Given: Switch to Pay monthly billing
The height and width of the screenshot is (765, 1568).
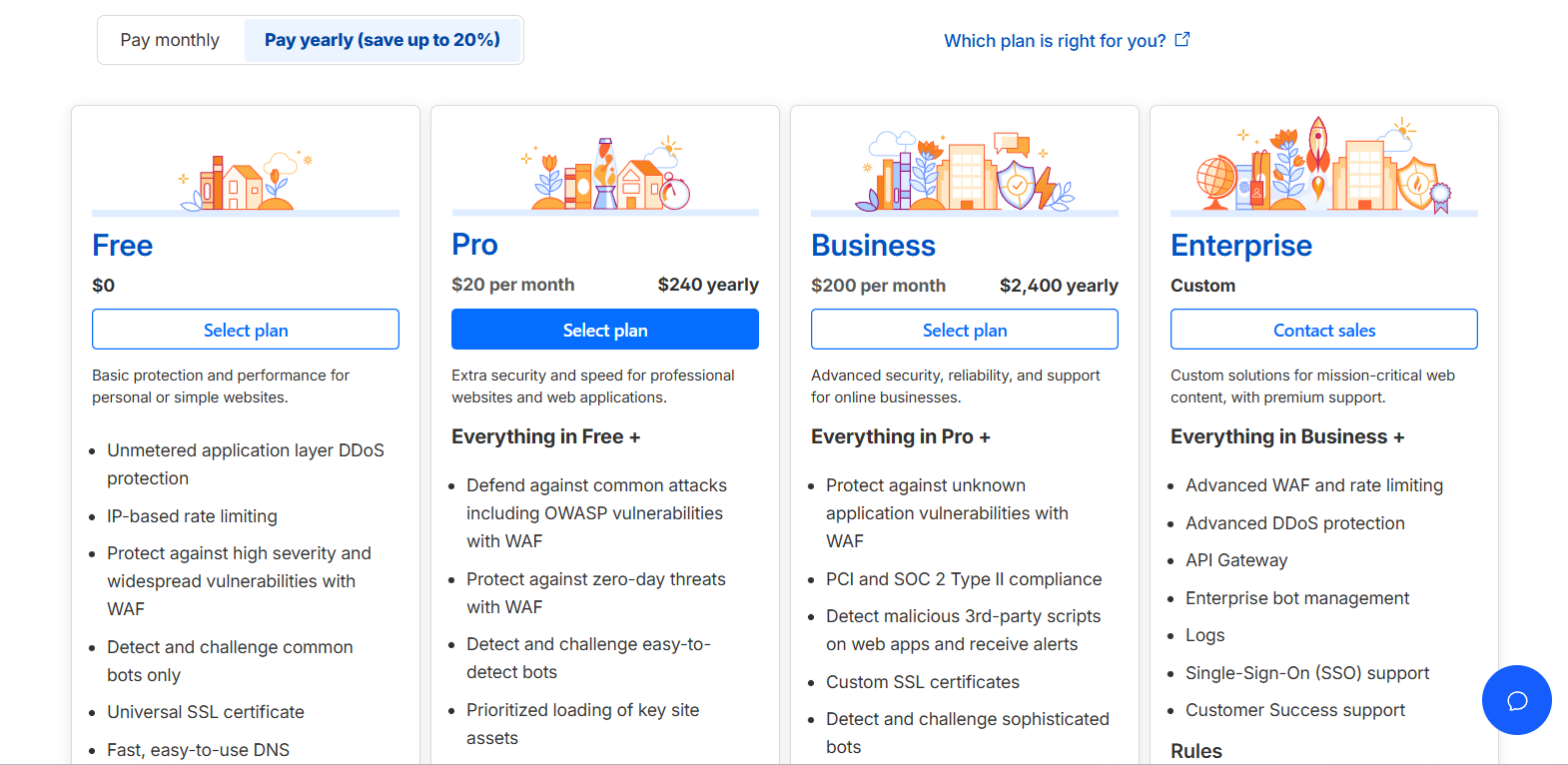Looking at the screenshot, I should pos(170,39).
